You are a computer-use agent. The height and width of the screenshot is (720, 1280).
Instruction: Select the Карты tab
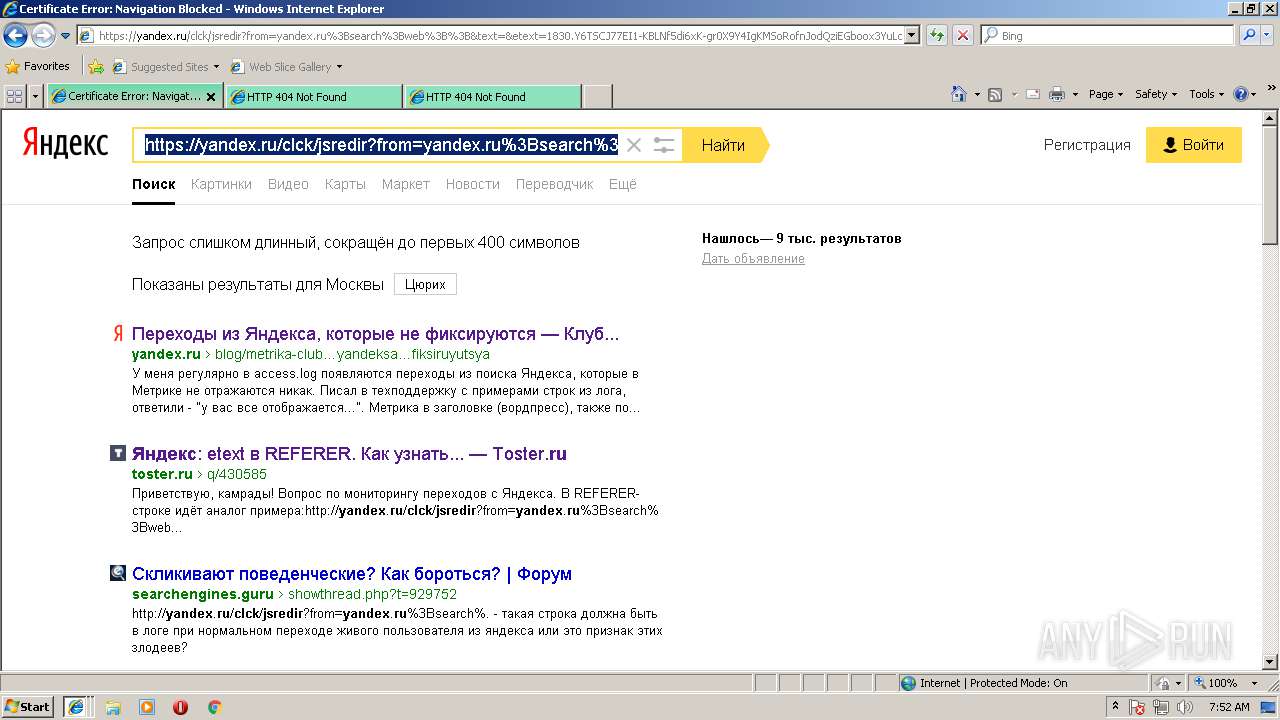tap(345, 184)
